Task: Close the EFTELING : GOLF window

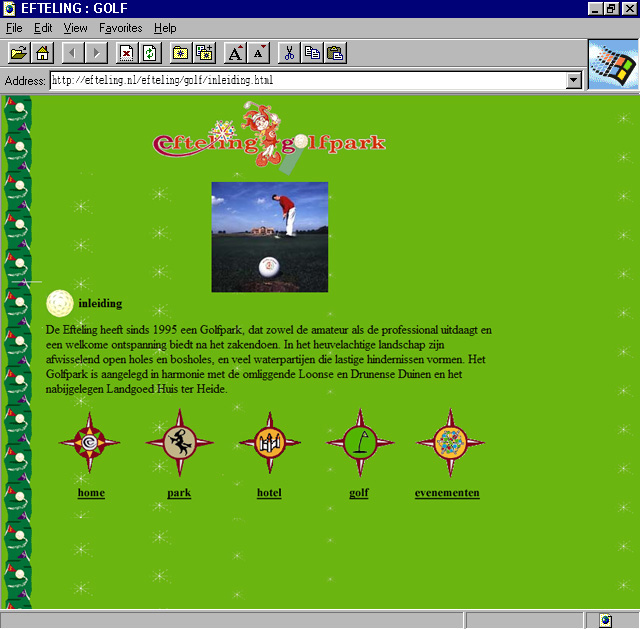Action: tap(629, 9)
